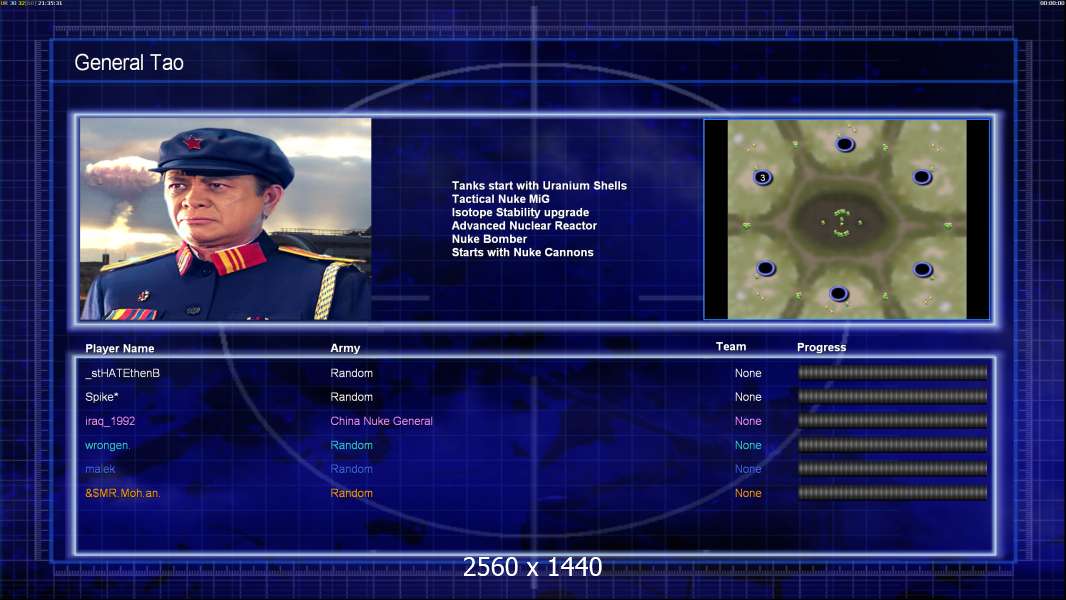Click the Team None value for Spike*
This screenshot has width=1066, height=600.
(748, 397)
